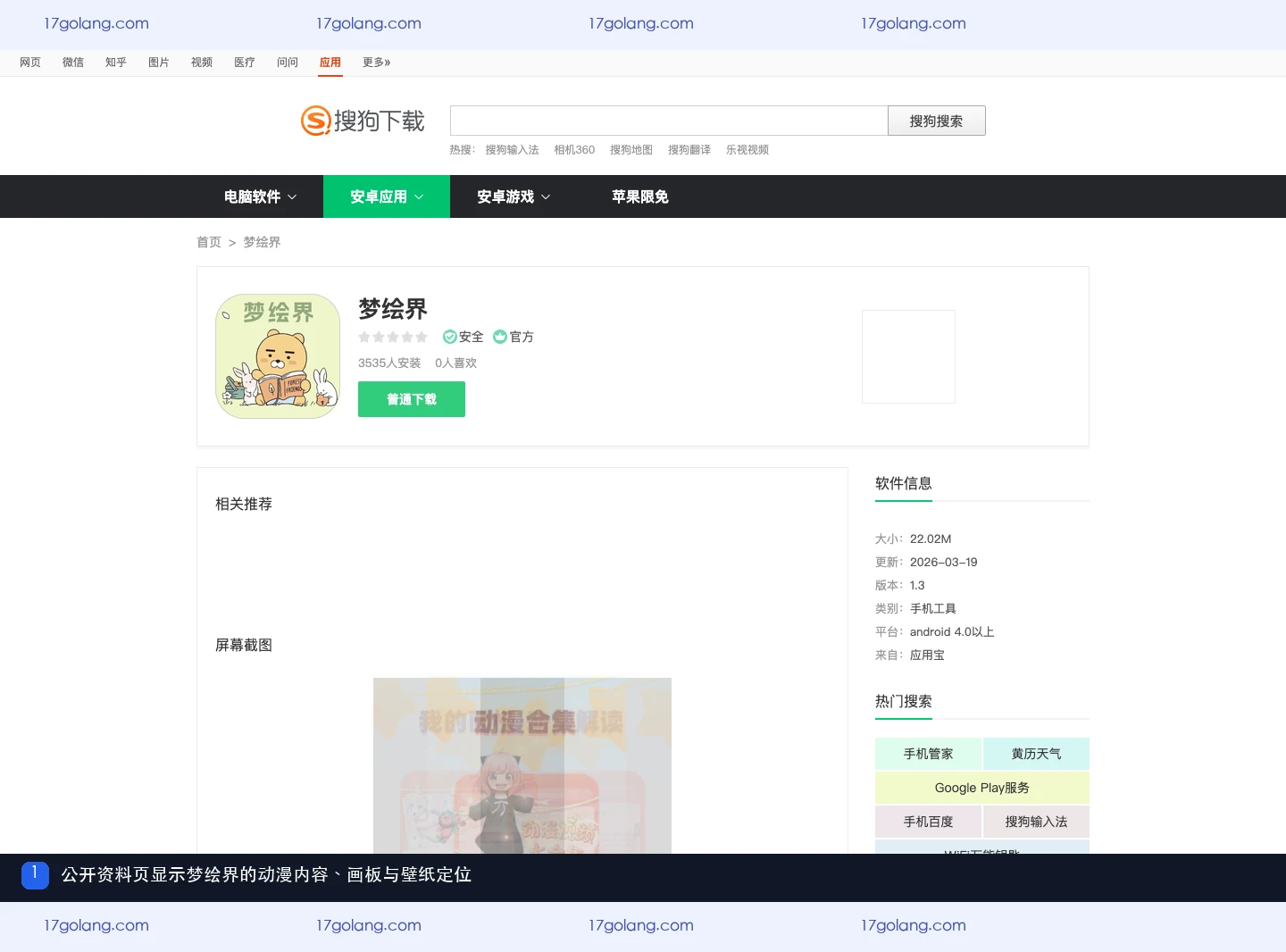Open the 梦绘界 app icon image
The image size is (1286, 952).
point(278,356)
